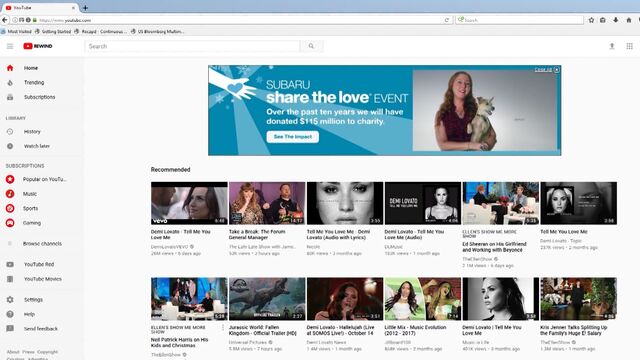The image size is (640, 360).
Task: Click the Send feedback icon
Action: click(x=10, y=329)
